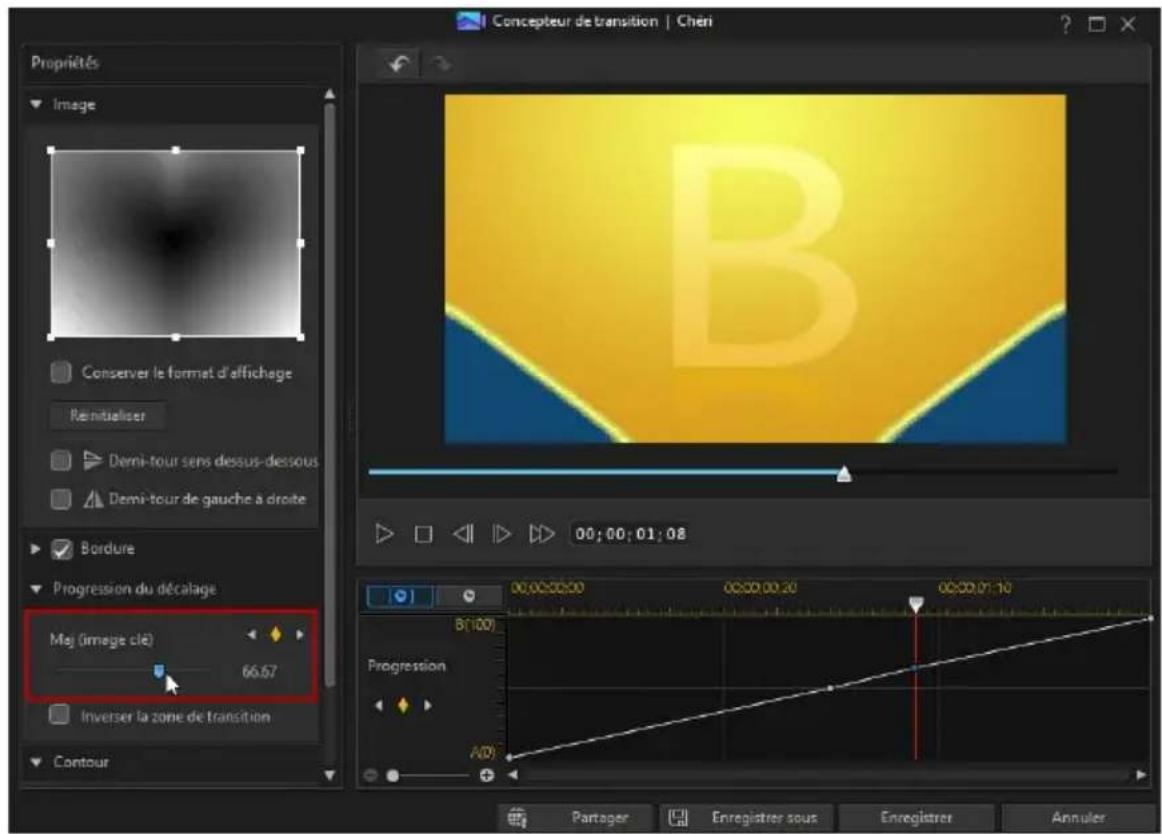
Task: Click the A(0) axis label
Action: point(482,752)
